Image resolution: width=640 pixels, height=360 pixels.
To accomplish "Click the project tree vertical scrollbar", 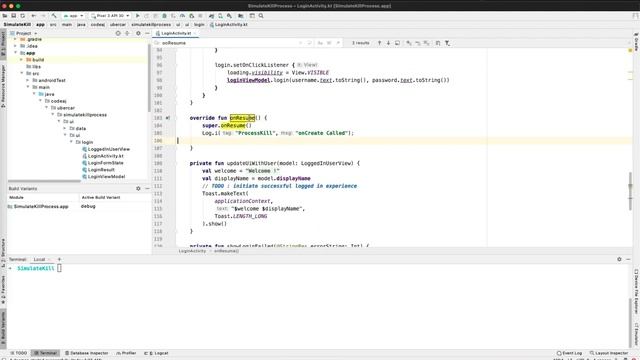I will [149, 78].
